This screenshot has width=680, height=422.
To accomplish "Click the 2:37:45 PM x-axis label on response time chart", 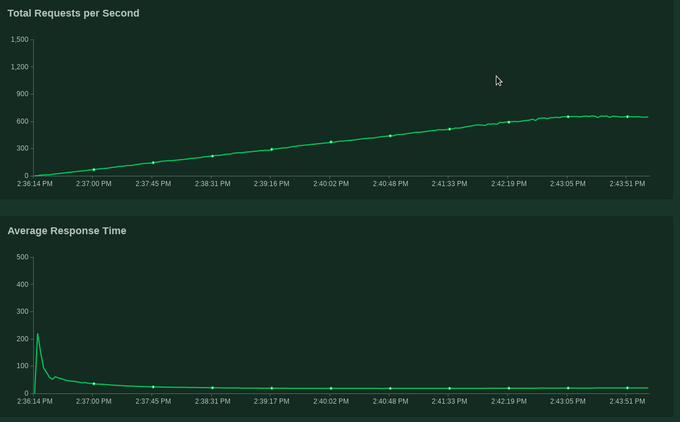I will click(153, 401).
